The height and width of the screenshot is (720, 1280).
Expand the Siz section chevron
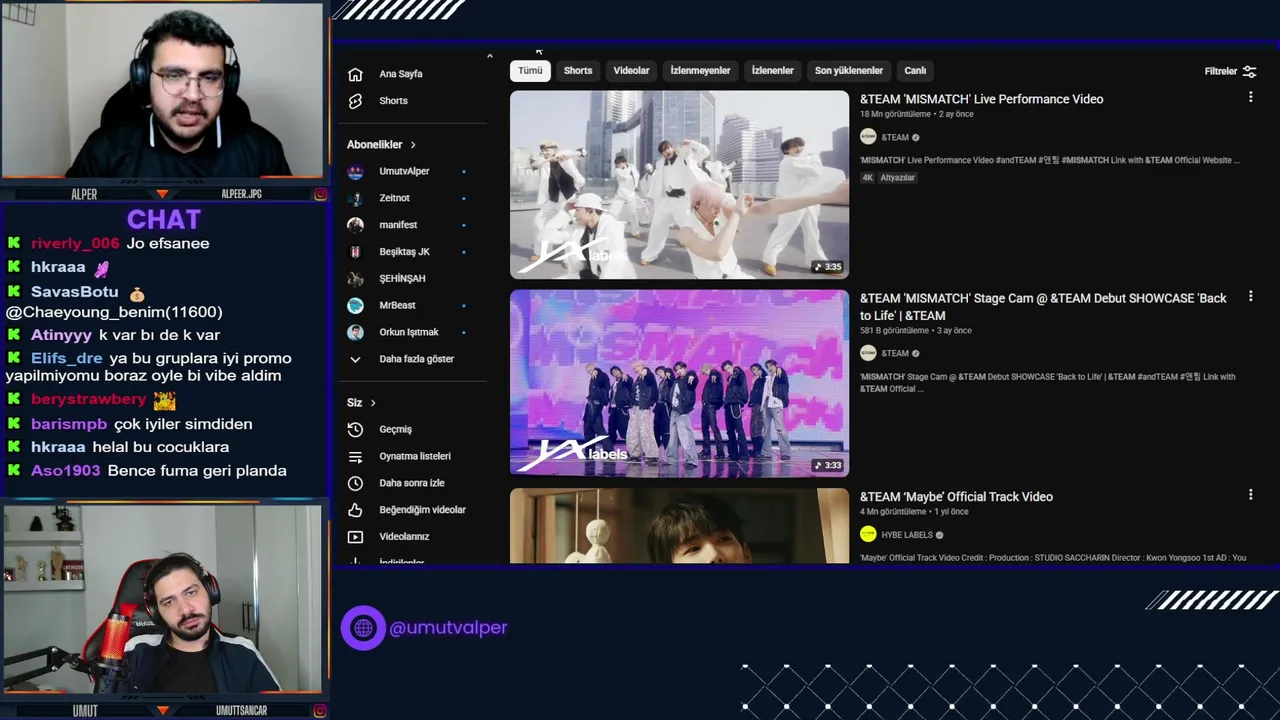pos(373,403)
